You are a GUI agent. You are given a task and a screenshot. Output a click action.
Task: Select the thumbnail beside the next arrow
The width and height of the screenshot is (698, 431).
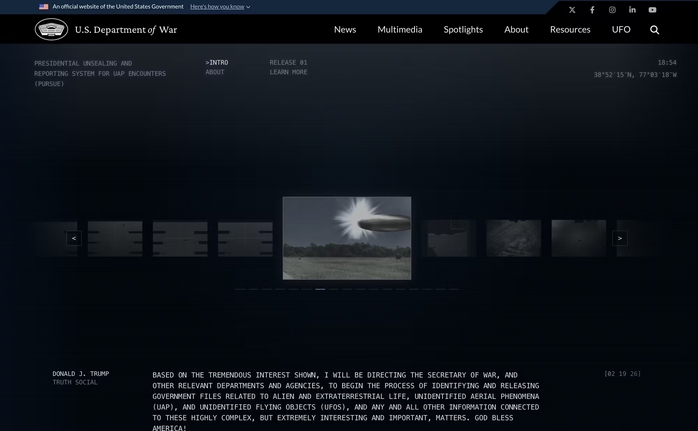click(579, 238)
